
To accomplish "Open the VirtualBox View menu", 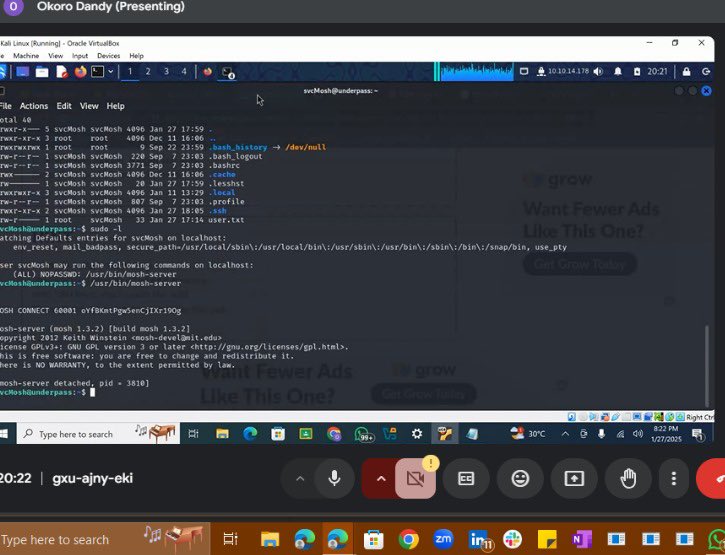I will [x=55, y=56].
